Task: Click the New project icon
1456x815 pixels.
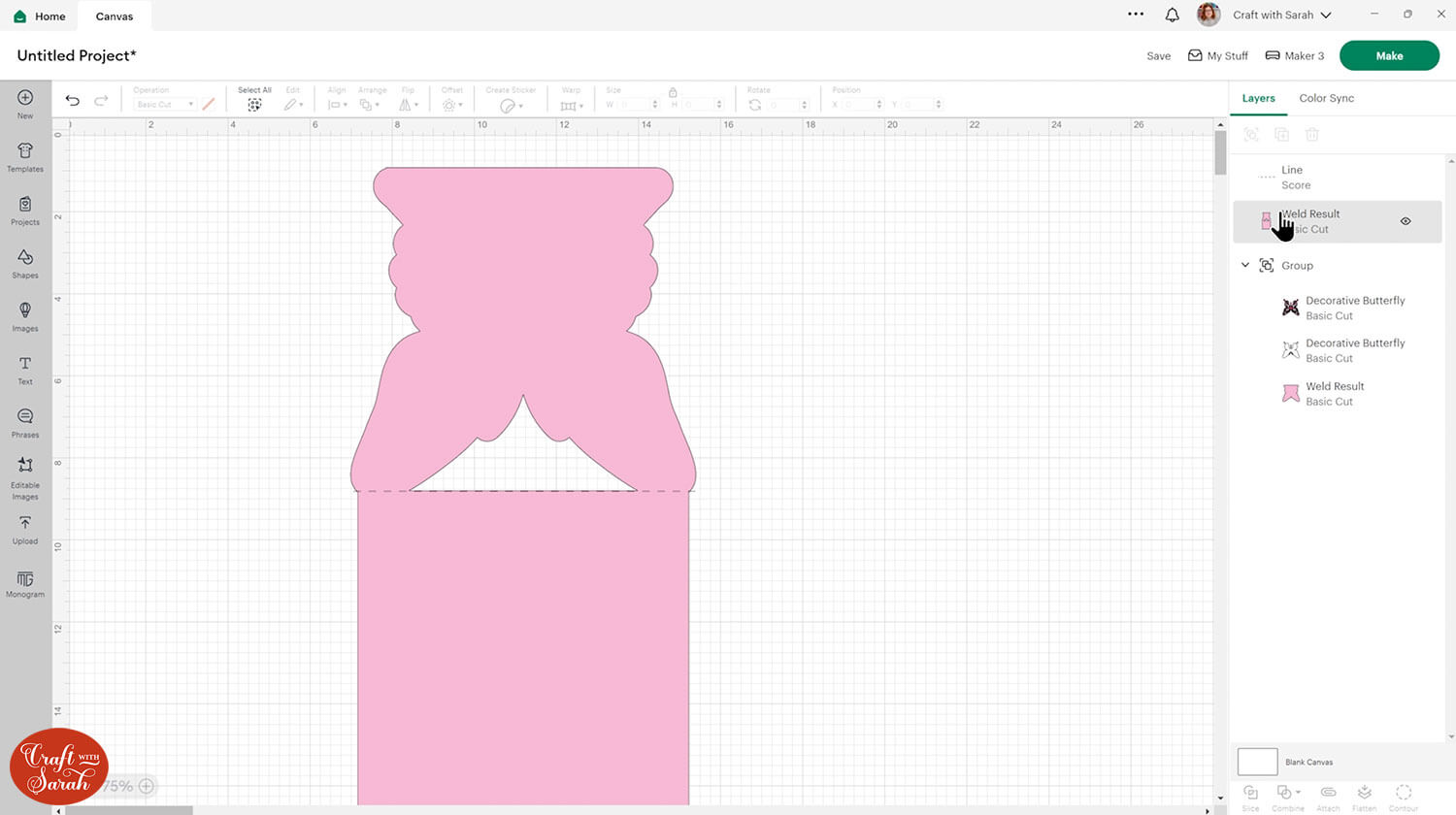Action: (x=25, y=98)
